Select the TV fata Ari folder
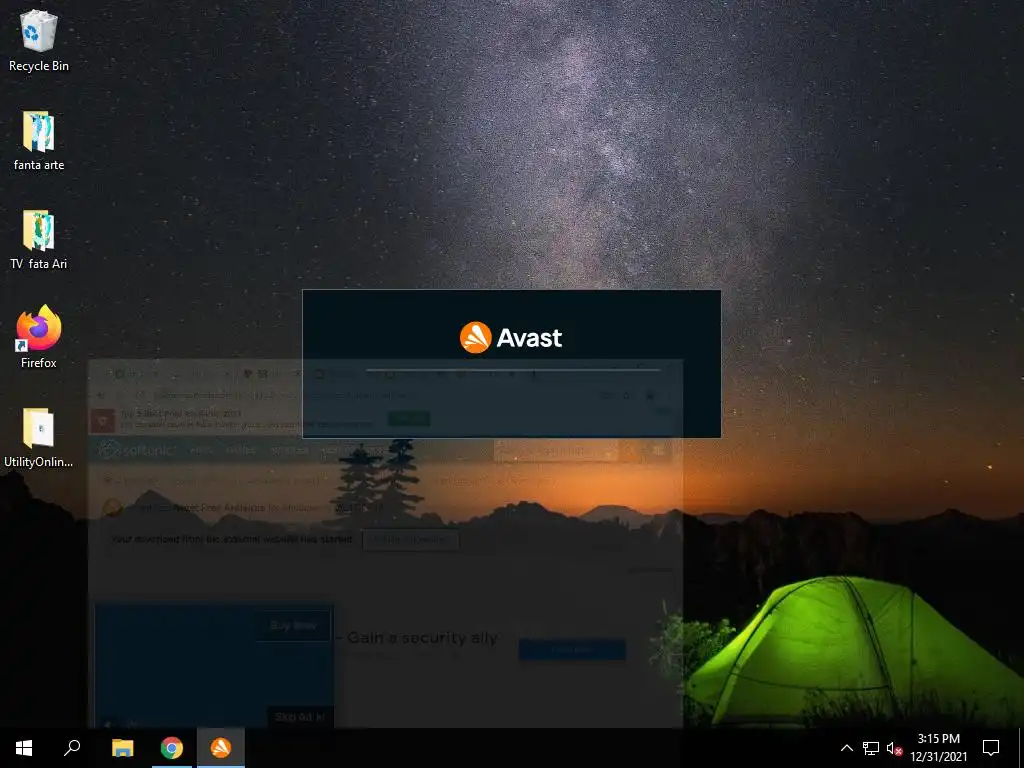The height and width of the screenshot is (768, 1024). (39, 240)
